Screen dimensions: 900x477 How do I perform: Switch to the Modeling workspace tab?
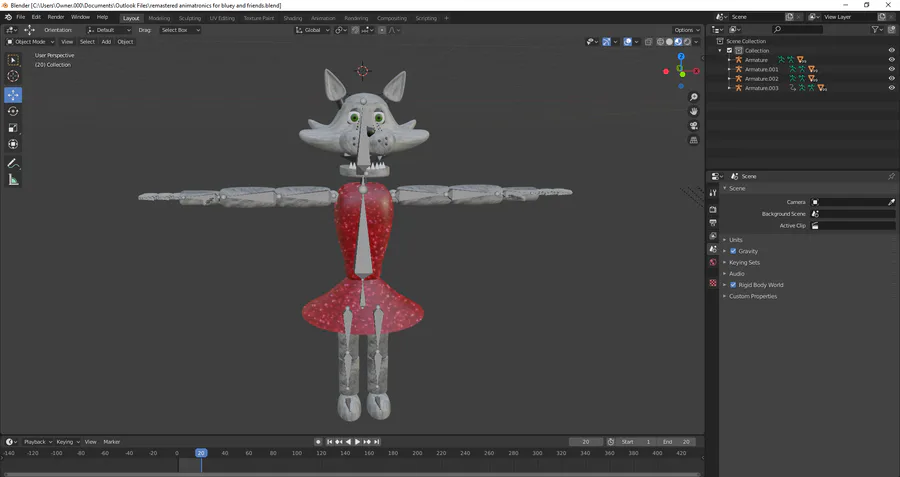tap(159, 18)
